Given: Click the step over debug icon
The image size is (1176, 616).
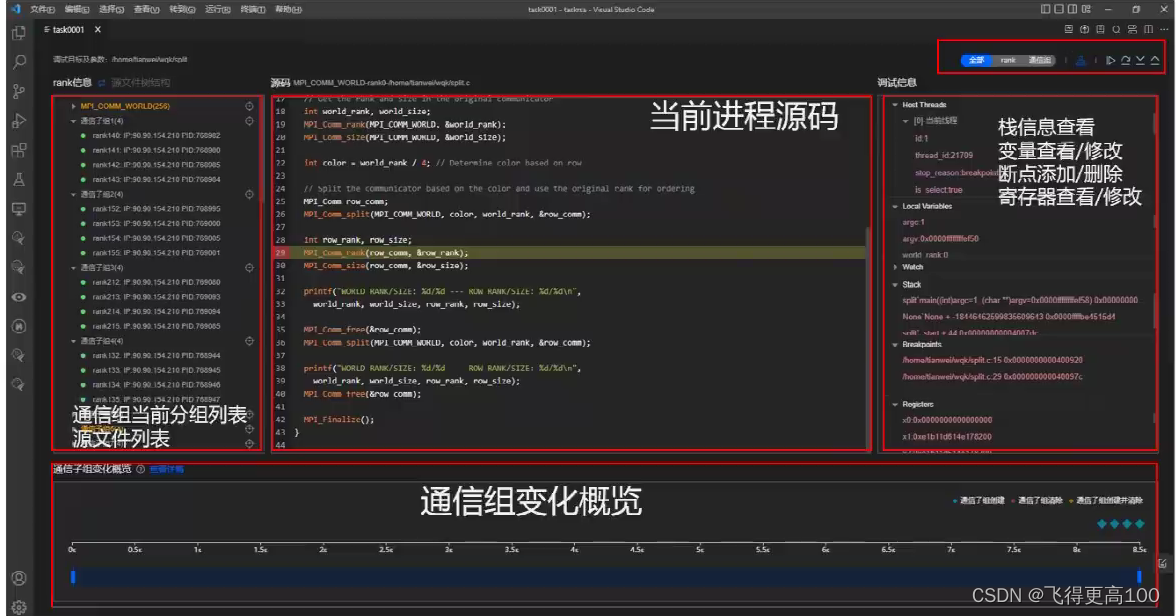Looking at the screenshot, I should coord(1126,61).
